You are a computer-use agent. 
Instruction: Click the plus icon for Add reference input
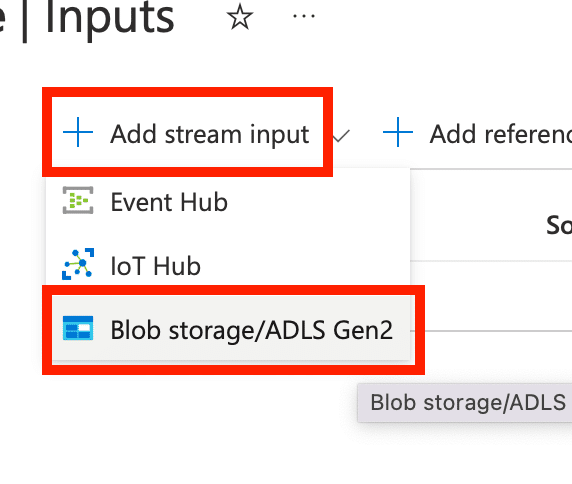coord(398,132)
